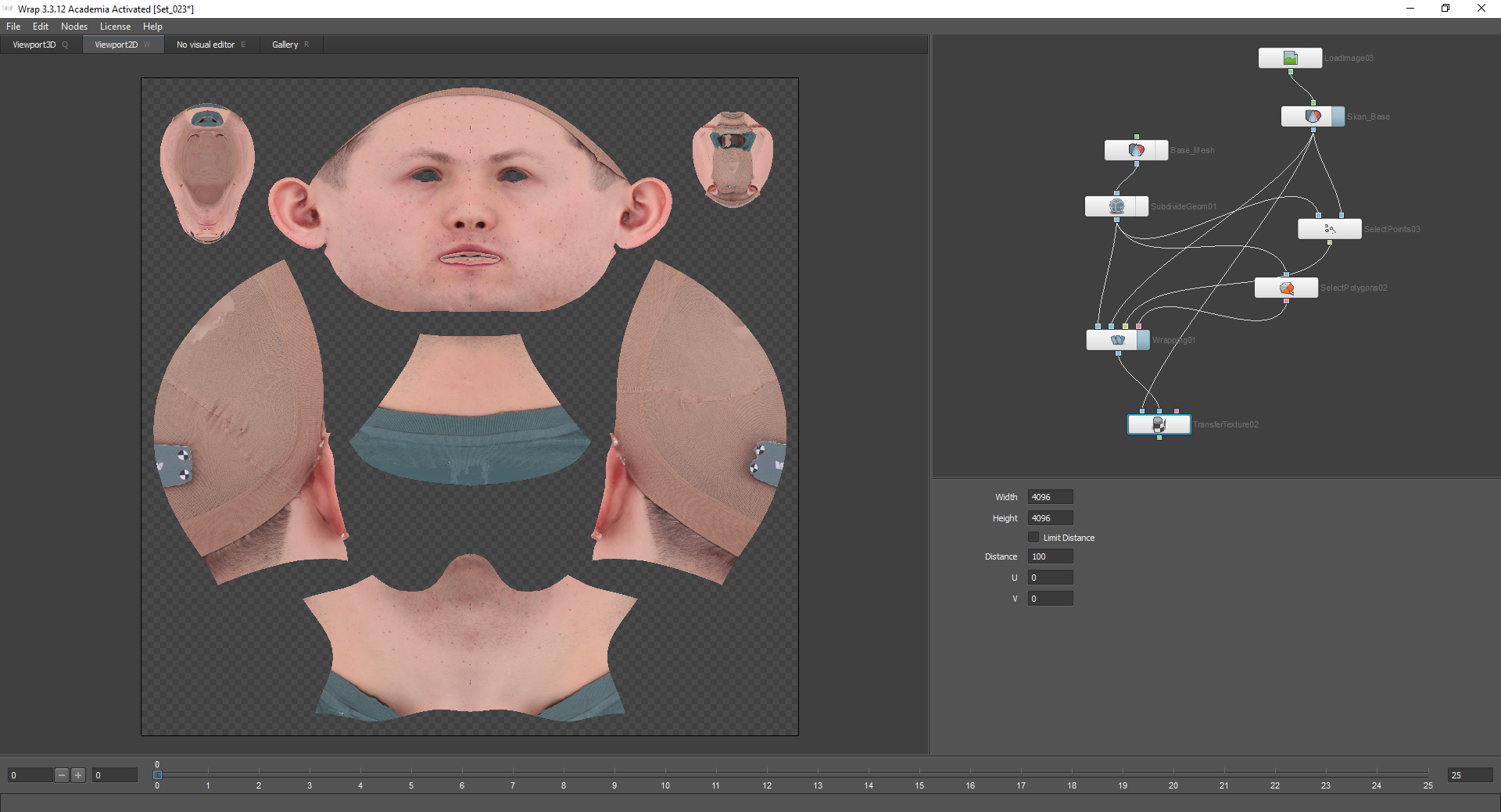Switch to the No visual editor tab
Viewport: 1501px width, 812px height.
click(x=211, y=45)
